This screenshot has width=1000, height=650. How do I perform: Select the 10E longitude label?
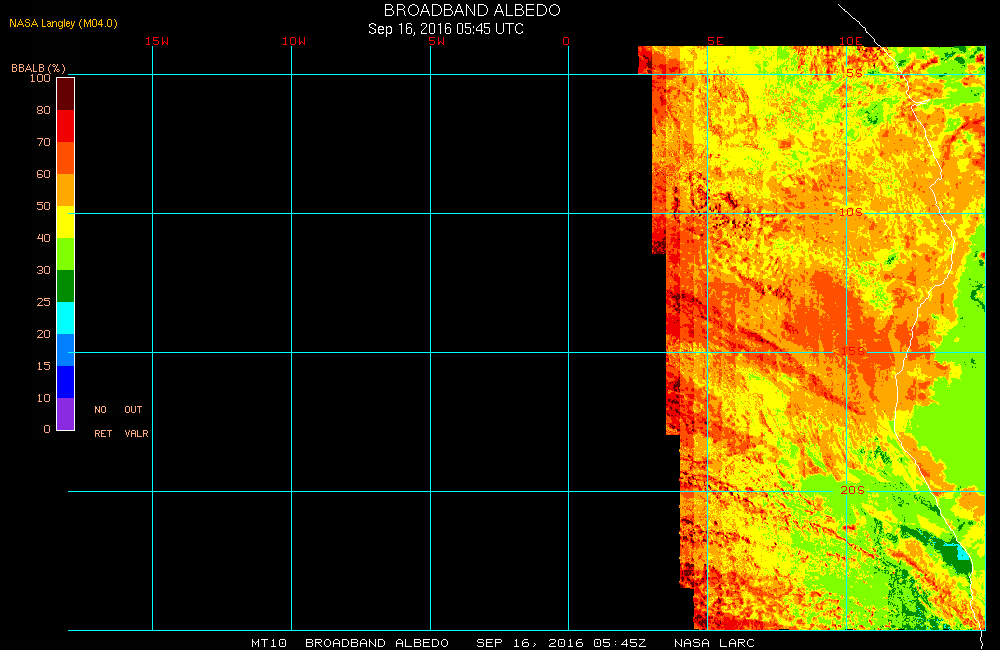(x=850, y=41)
